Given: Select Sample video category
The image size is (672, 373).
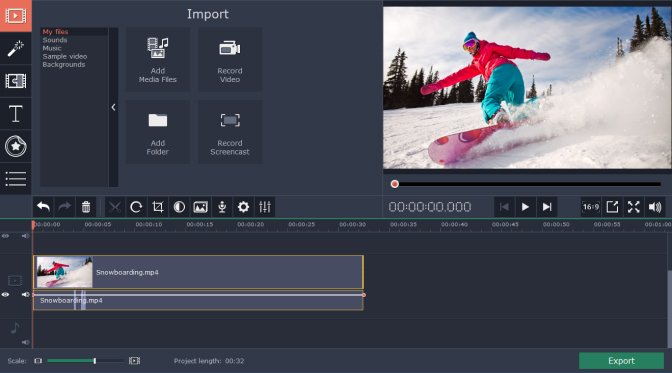Looking at the screenshot, I should pyautogui.click(x=65, y=56).
